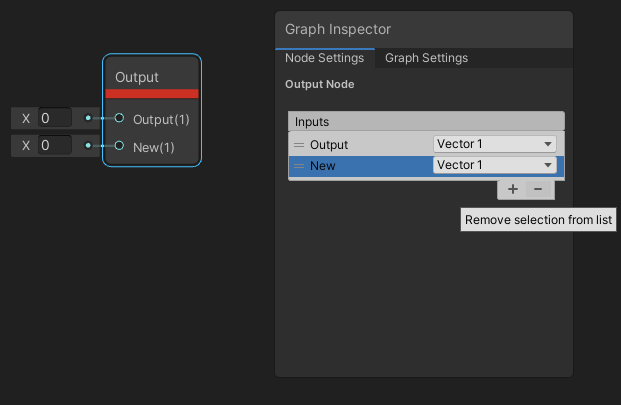Viewport: 621px width, 405px height.
Task: Click the New(1) port circle on the node
Action: (x=119, y=146)
